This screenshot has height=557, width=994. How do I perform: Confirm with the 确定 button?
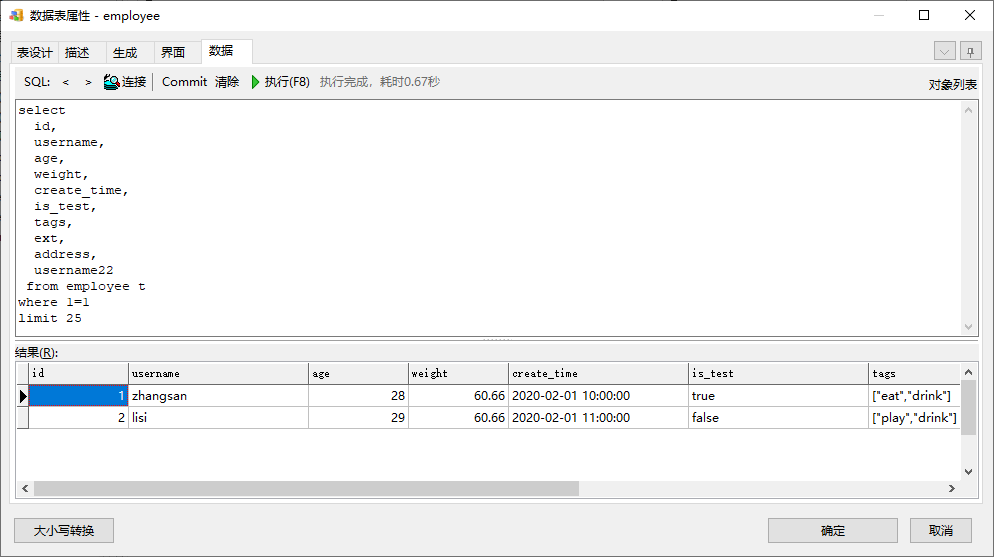coord(833,530)
